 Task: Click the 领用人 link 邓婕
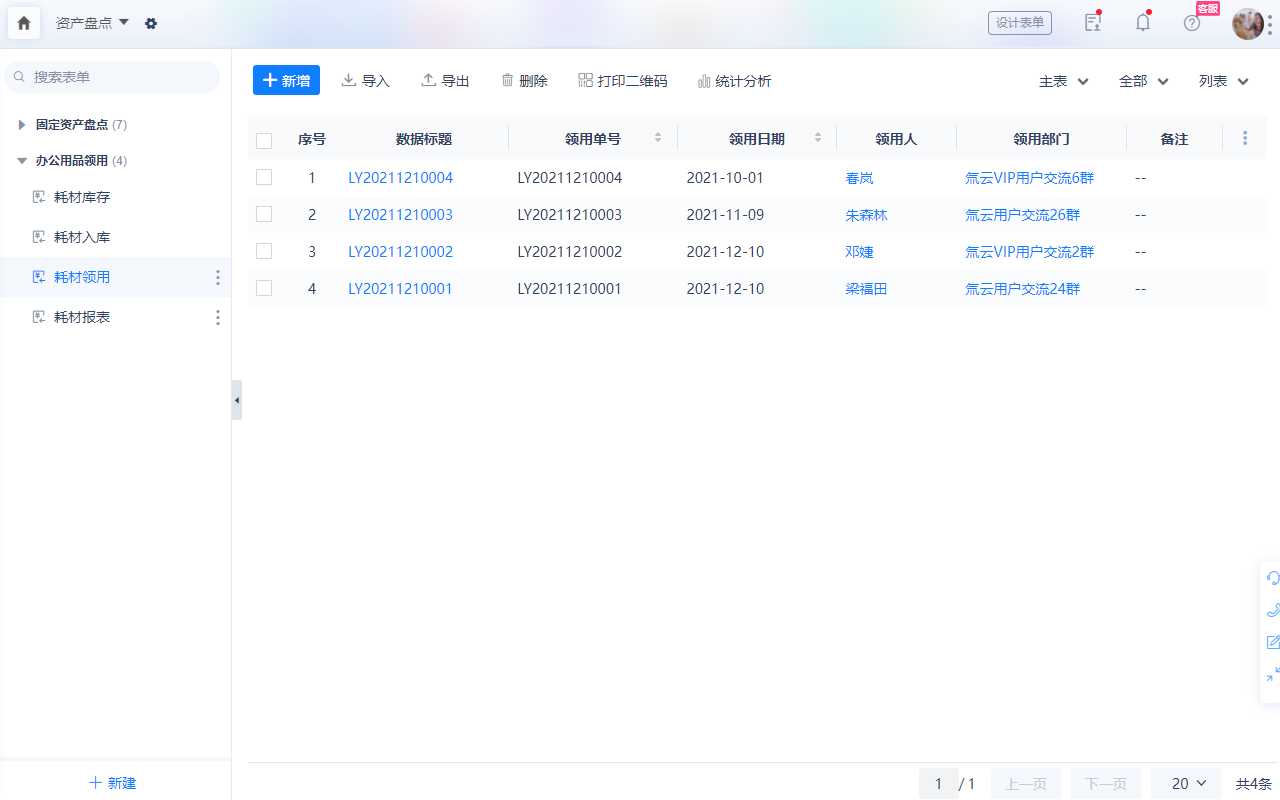pyautogui.click(x=859, y=252)
